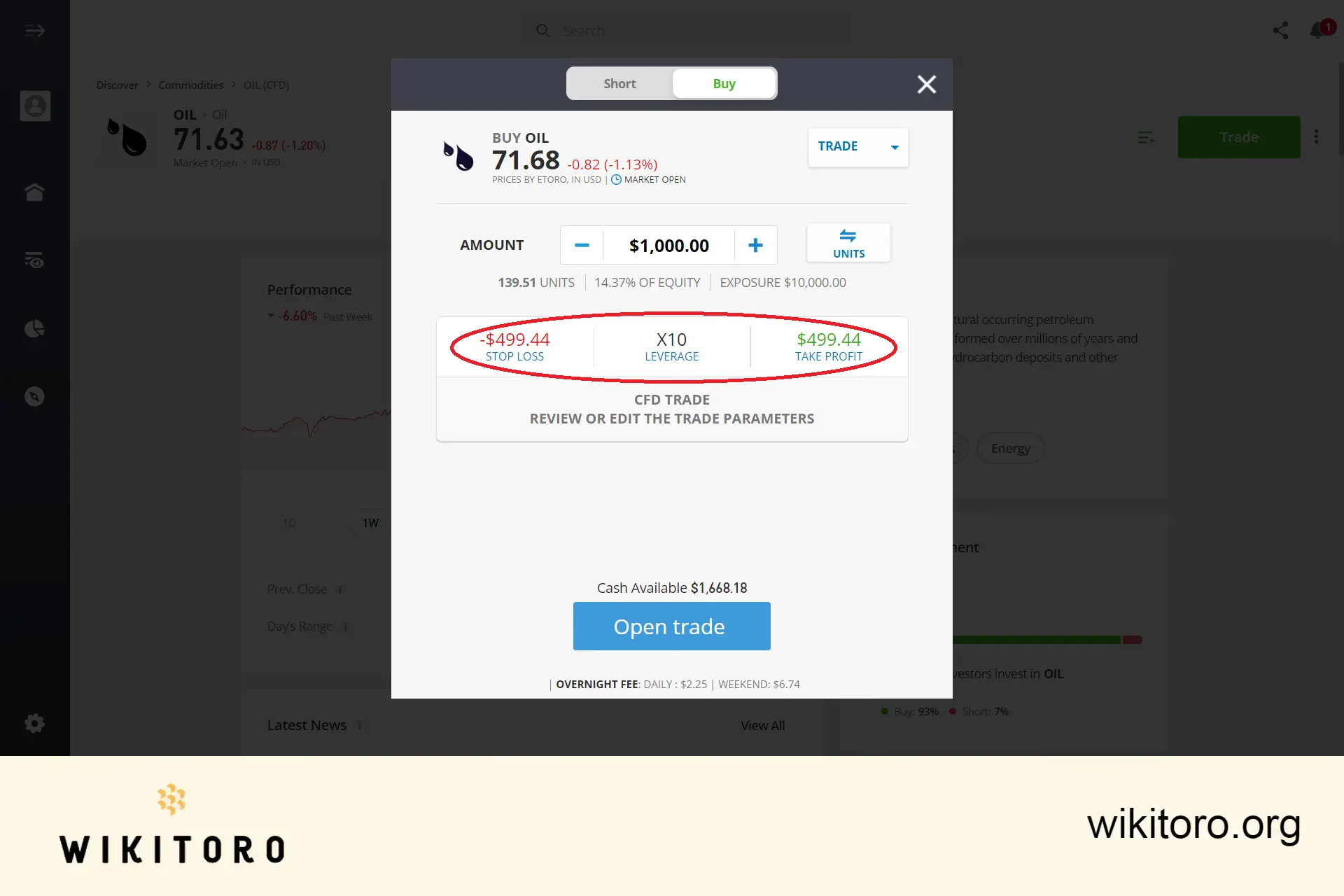Click the search icon in top navigation
This screenshot has height=896, width=1344.
544,30
